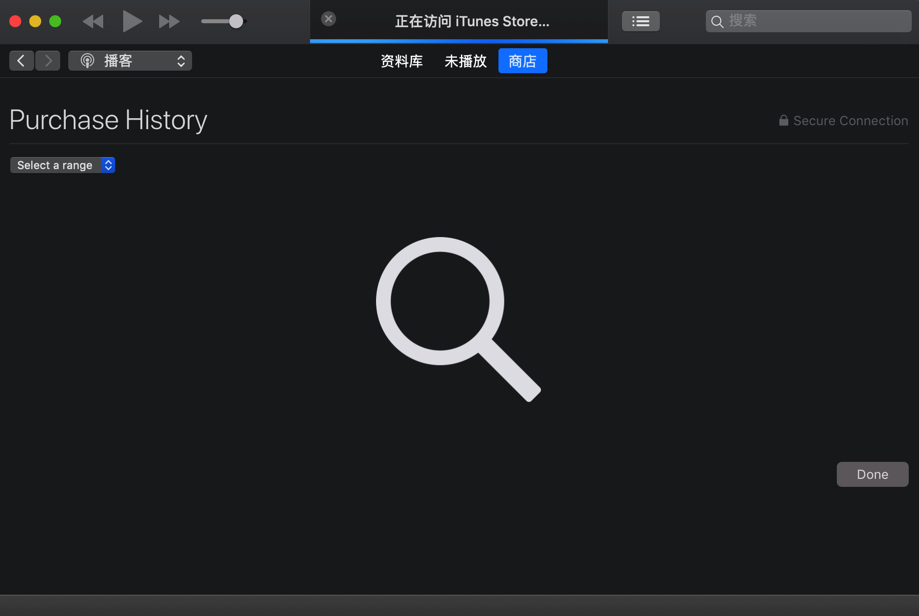Click the Purchase History heading

(108, 120)
